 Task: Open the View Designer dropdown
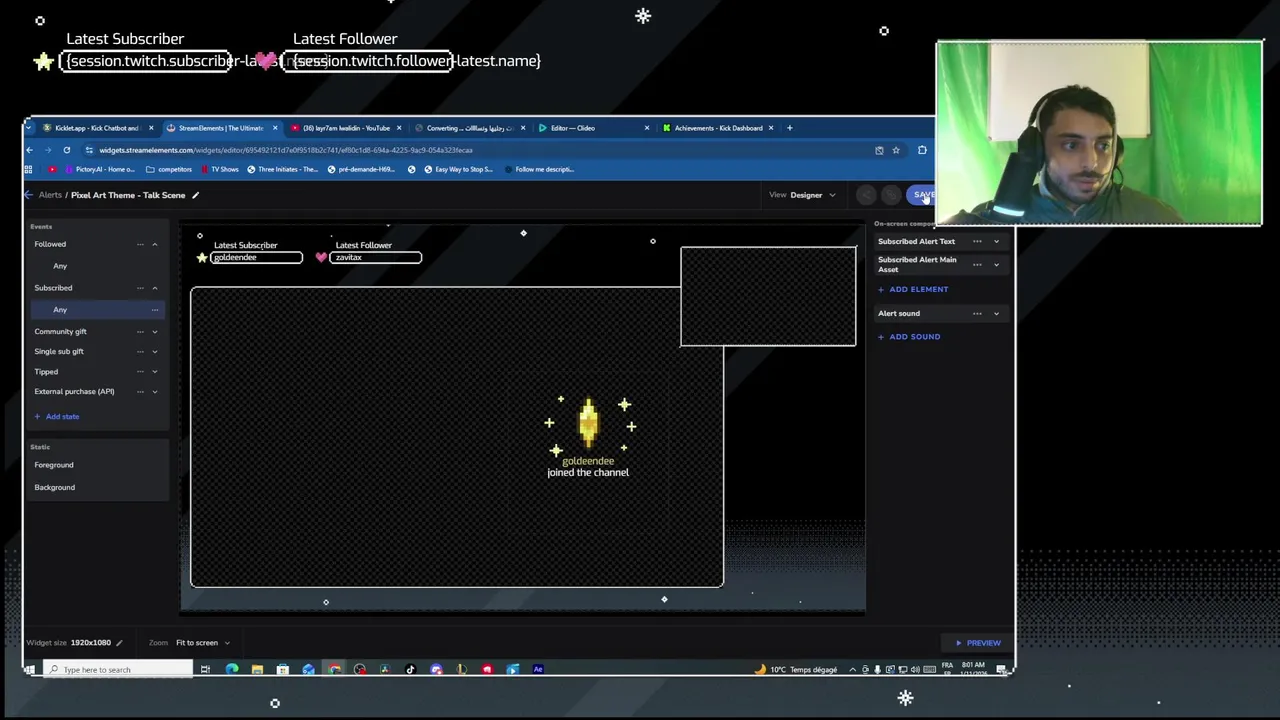812,195
